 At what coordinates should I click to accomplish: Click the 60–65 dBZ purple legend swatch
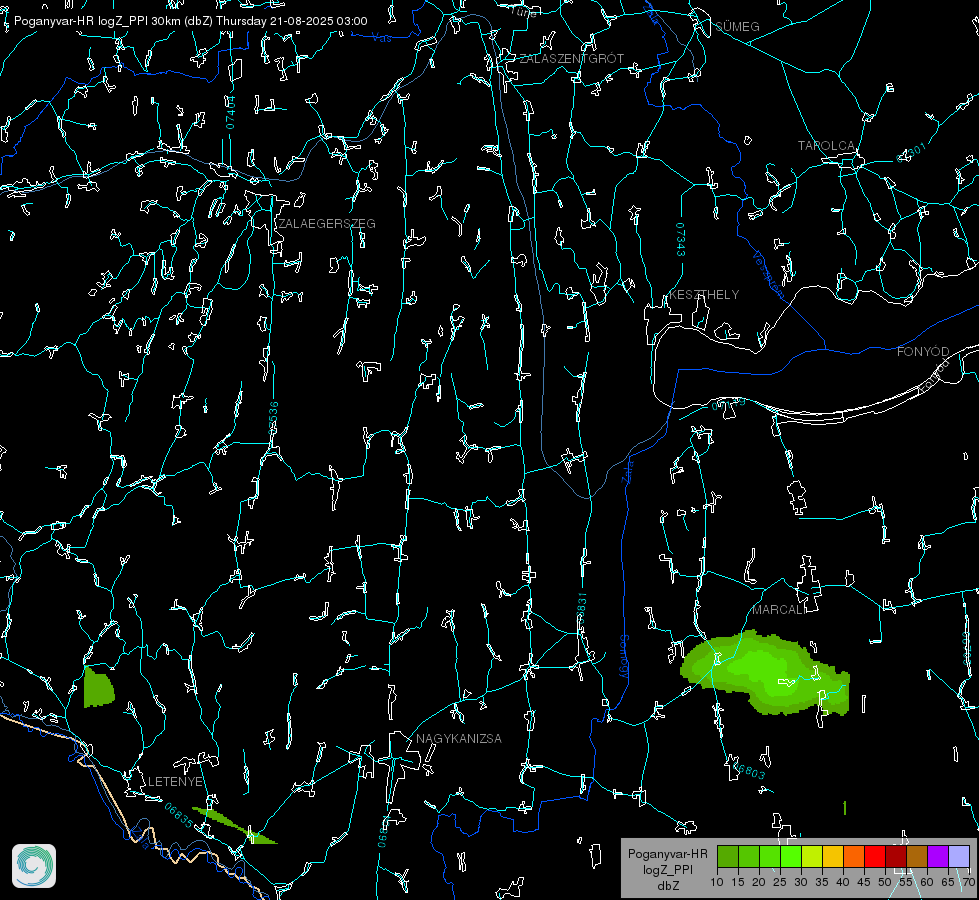point(938,856)
